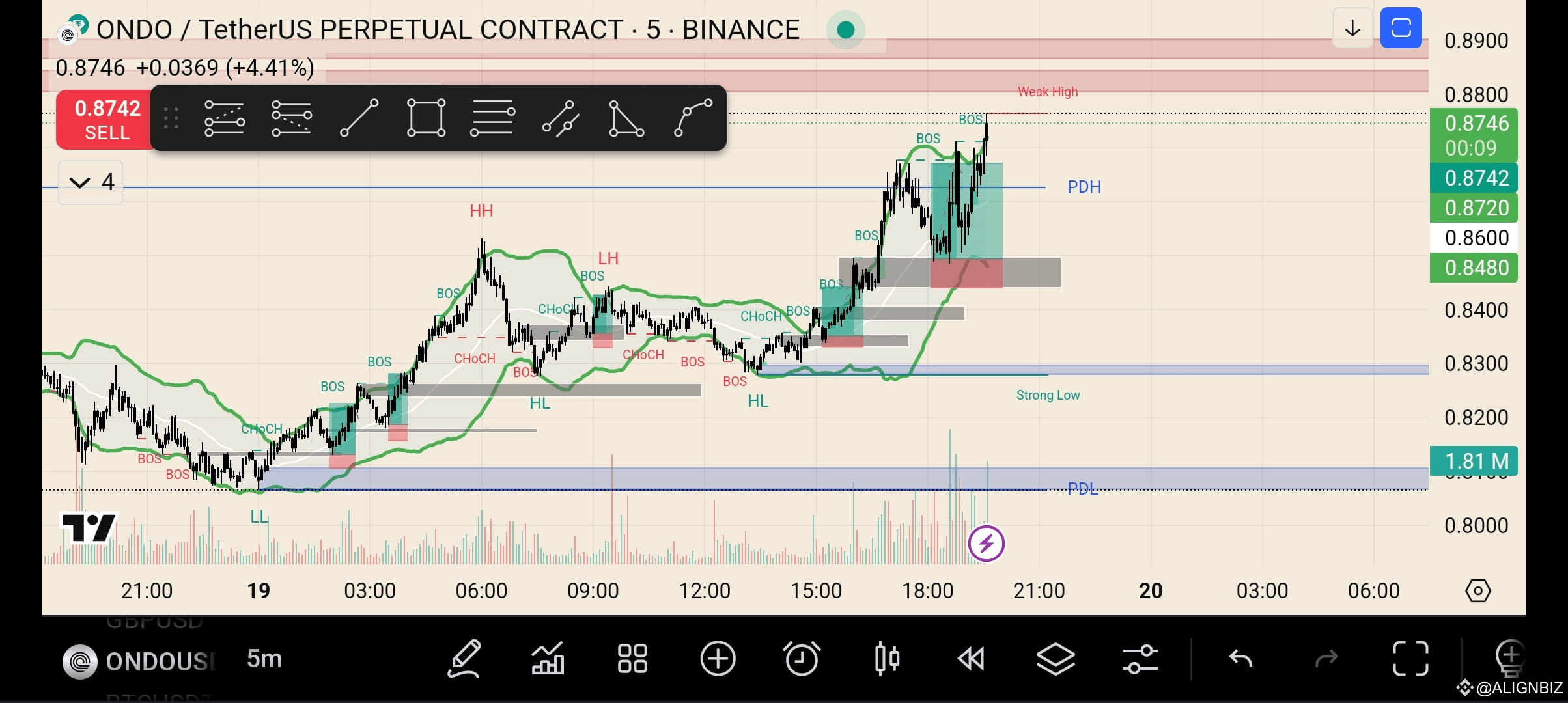Tap the red HH swing label
The image size is (1568, 703).
pos(481,211)
